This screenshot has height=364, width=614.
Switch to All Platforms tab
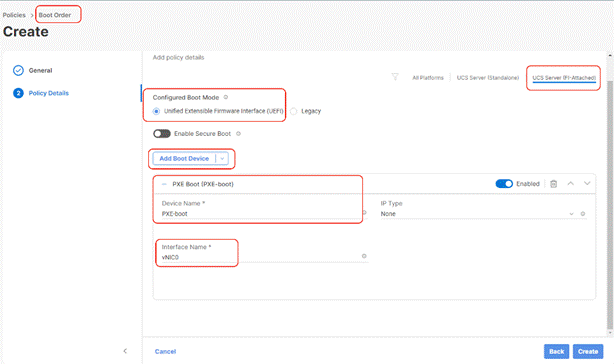click(428, 77)
